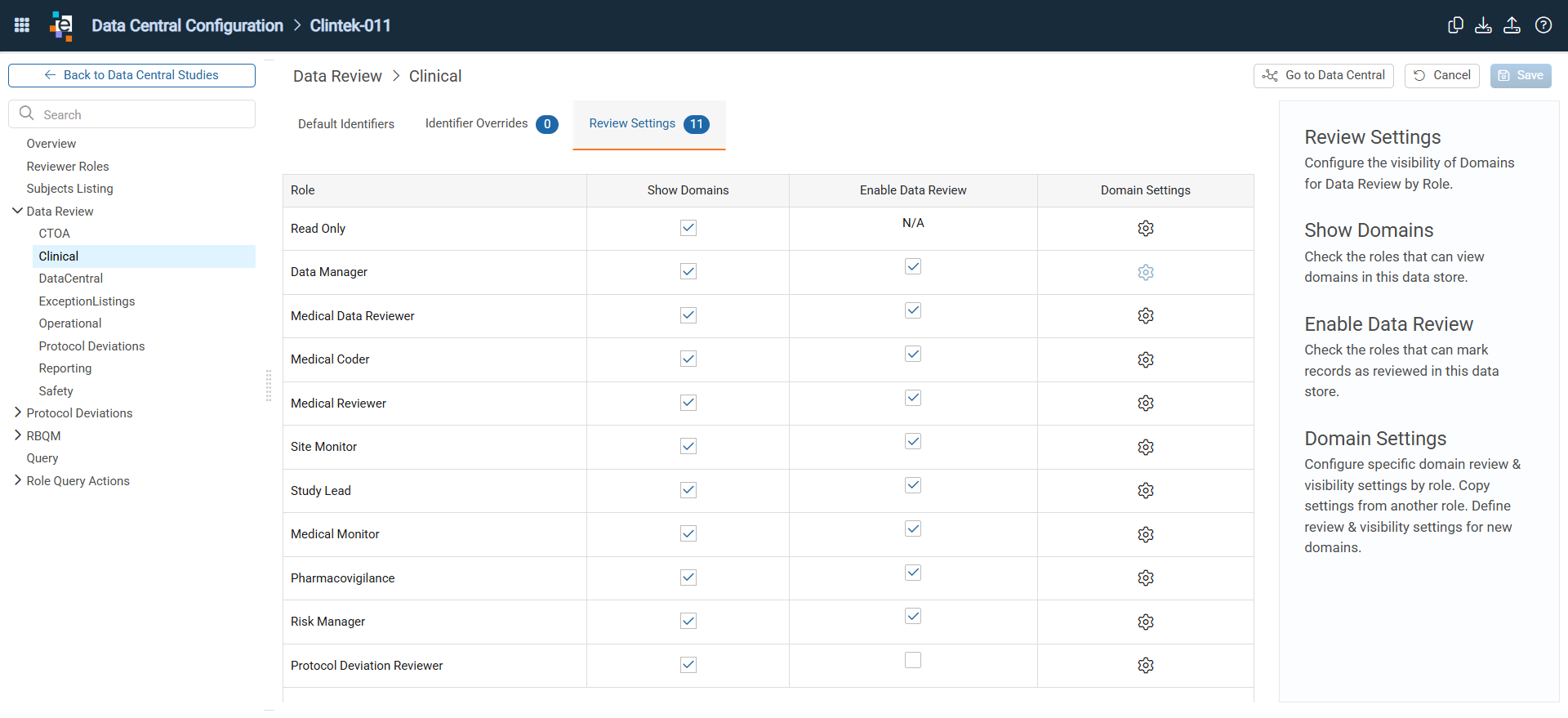Viewport: 1568px width, 718px height.
Task: Click Back to Data Central Studies
Action: click(131, 75)
